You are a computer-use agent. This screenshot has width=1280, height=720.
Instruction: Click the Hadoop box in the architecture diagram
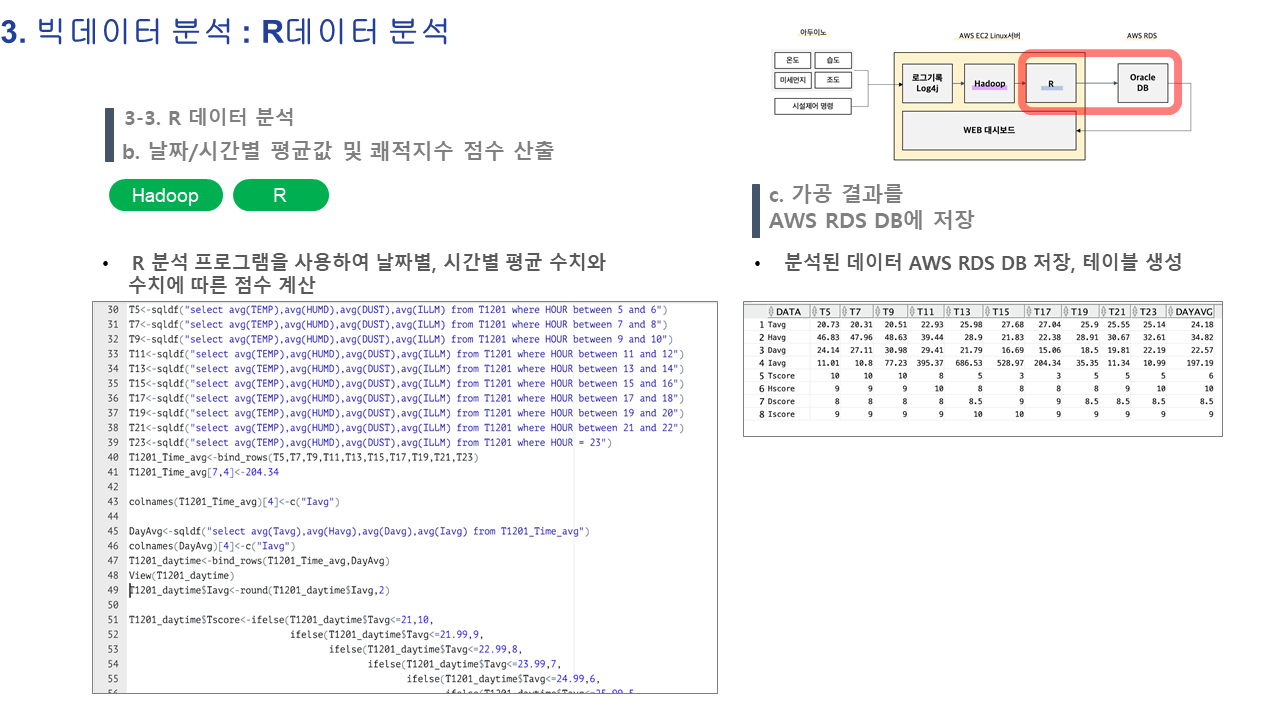tap(989, 83)
